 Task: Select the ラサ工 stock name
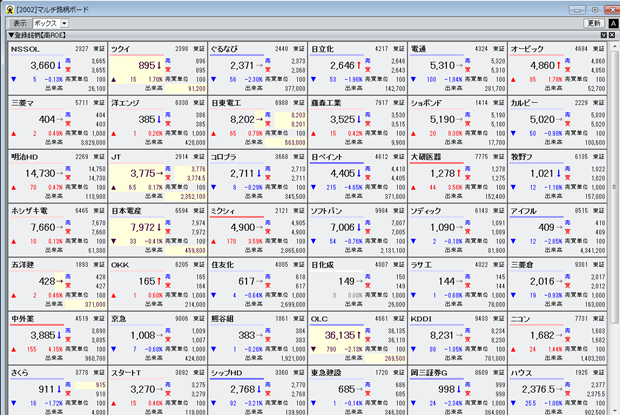421,265
